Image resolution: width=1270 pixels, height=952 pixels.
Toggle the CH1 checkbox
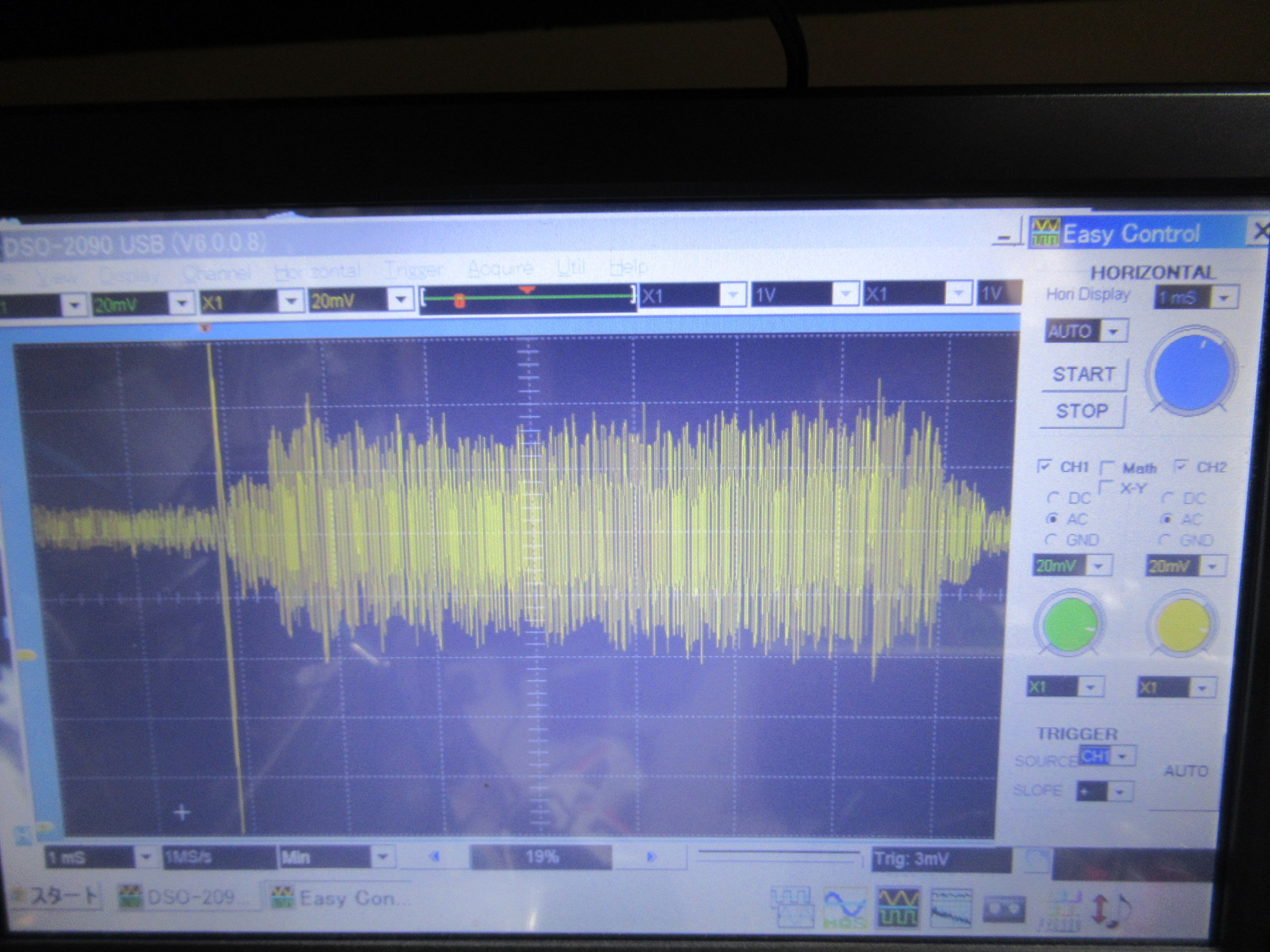[1045, 466]
